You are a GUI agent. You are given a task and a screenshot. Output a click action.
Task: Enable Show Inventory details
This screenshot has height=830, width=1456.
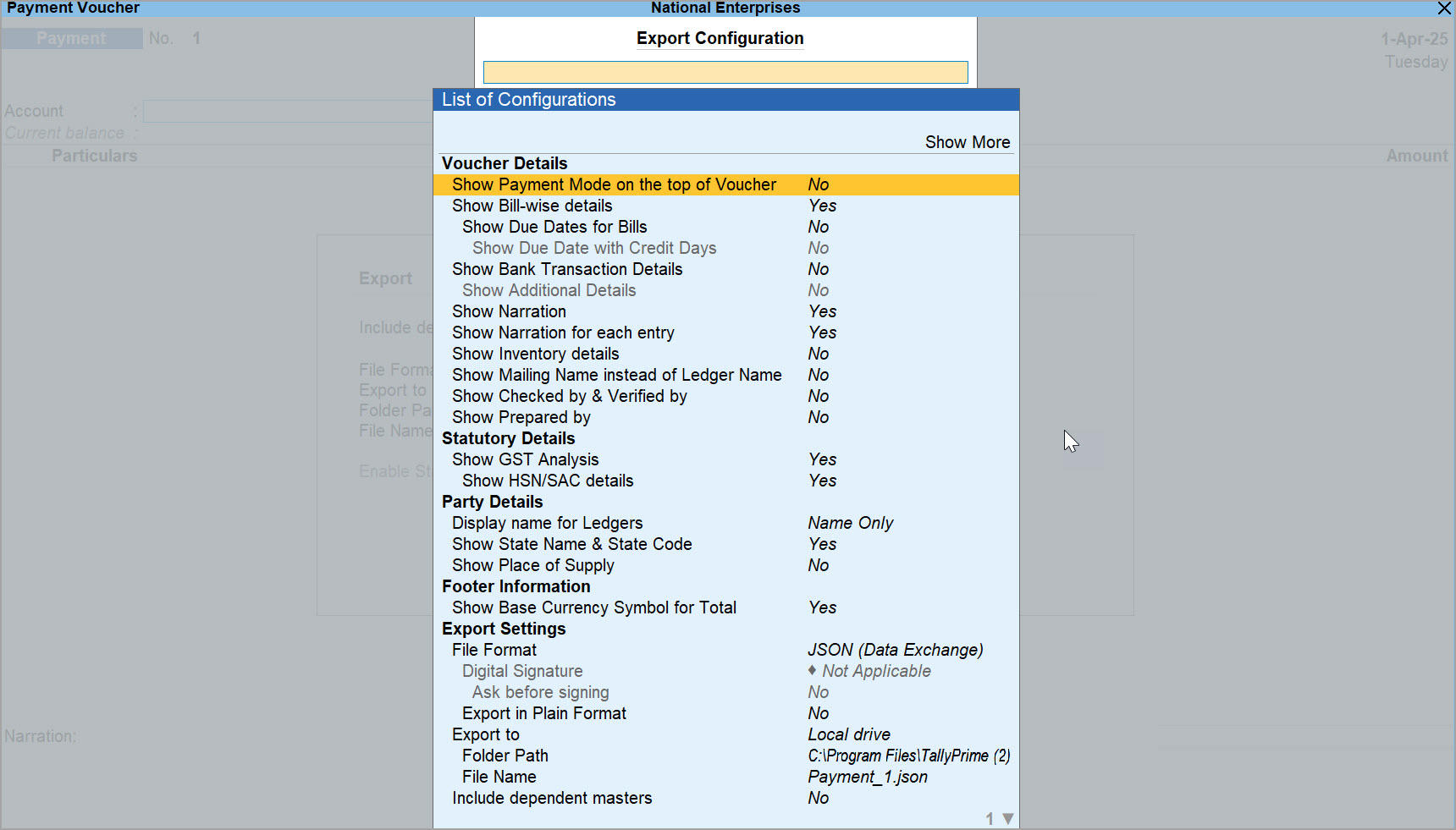click(x=534, y=354)
